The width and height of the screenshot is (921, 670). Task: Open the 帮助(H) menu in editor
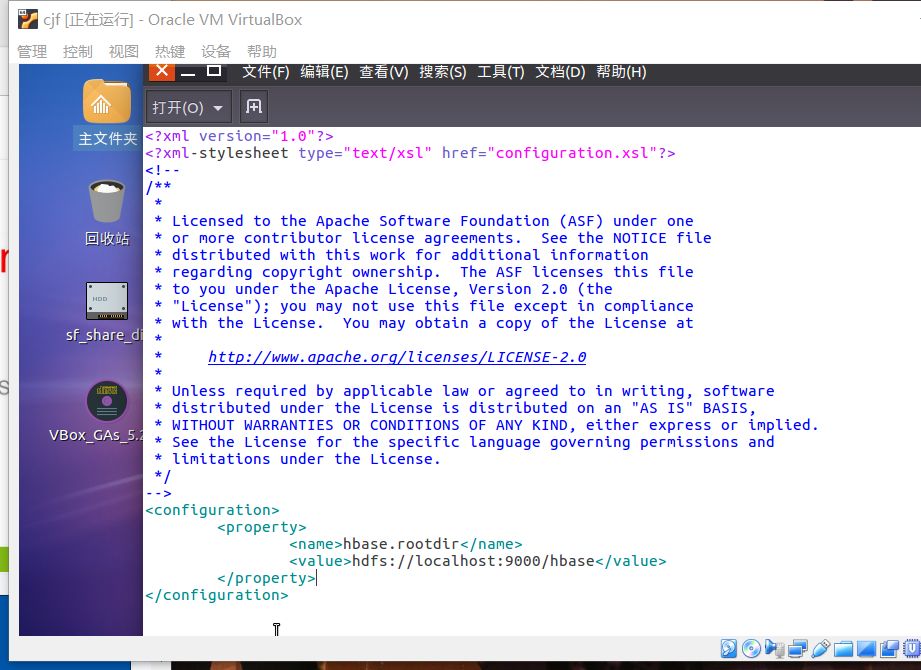point(621,72)
